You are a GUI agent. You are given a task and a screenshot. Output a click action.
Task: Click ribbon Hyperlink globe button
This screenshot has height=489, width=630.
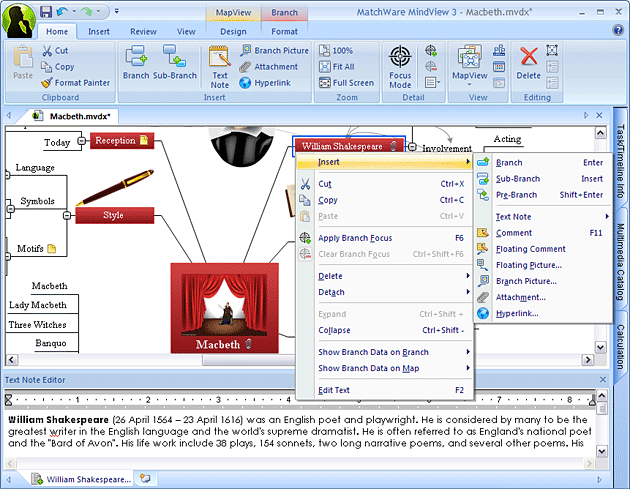[x=265, y=83]
